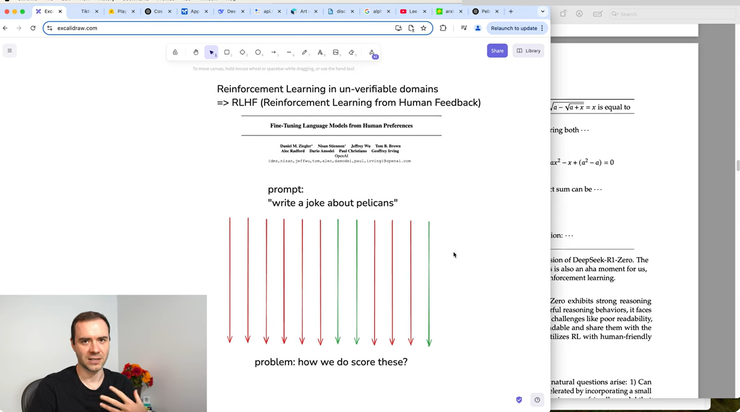
Task: Select the Arrow tool
Action: tap(274, 52)
